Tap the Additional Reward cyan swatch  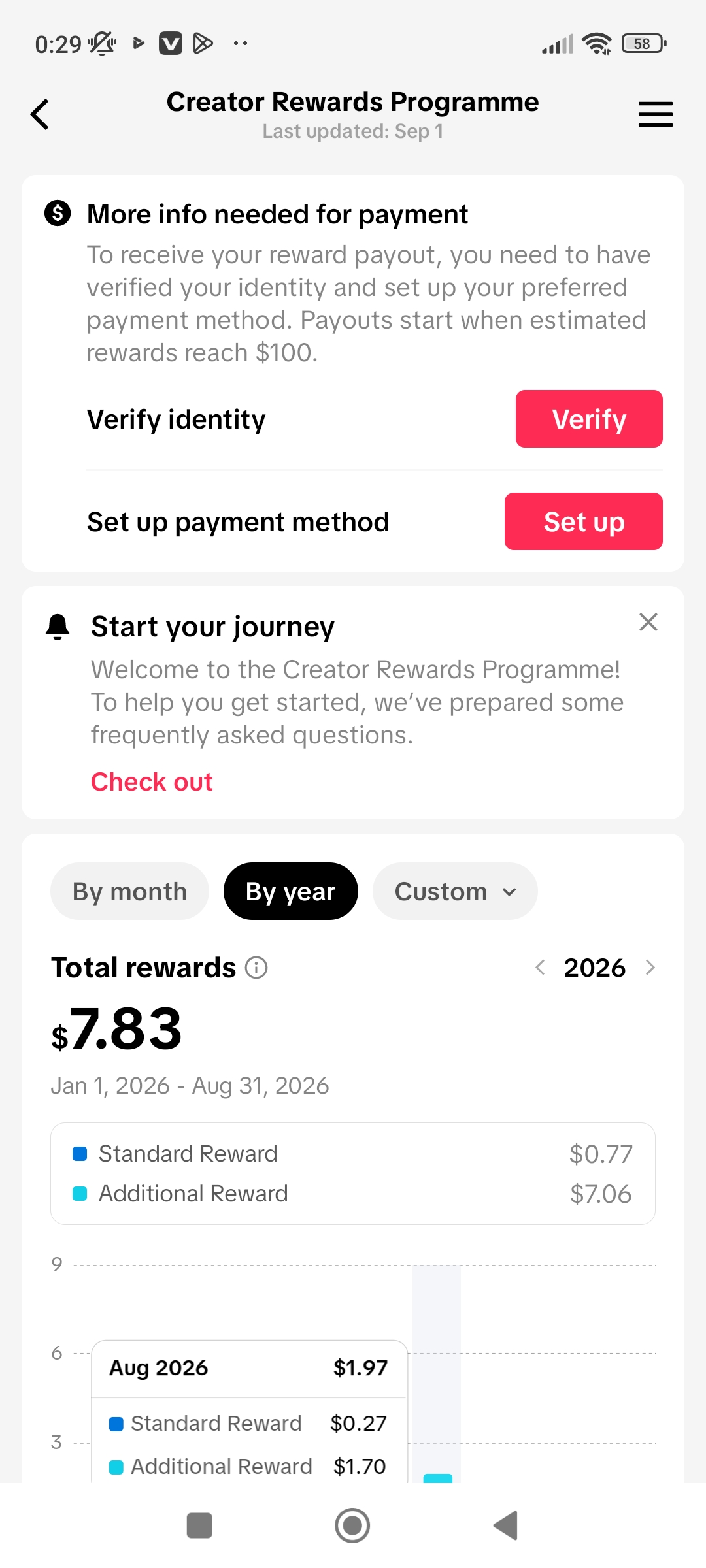[80, 1194]
